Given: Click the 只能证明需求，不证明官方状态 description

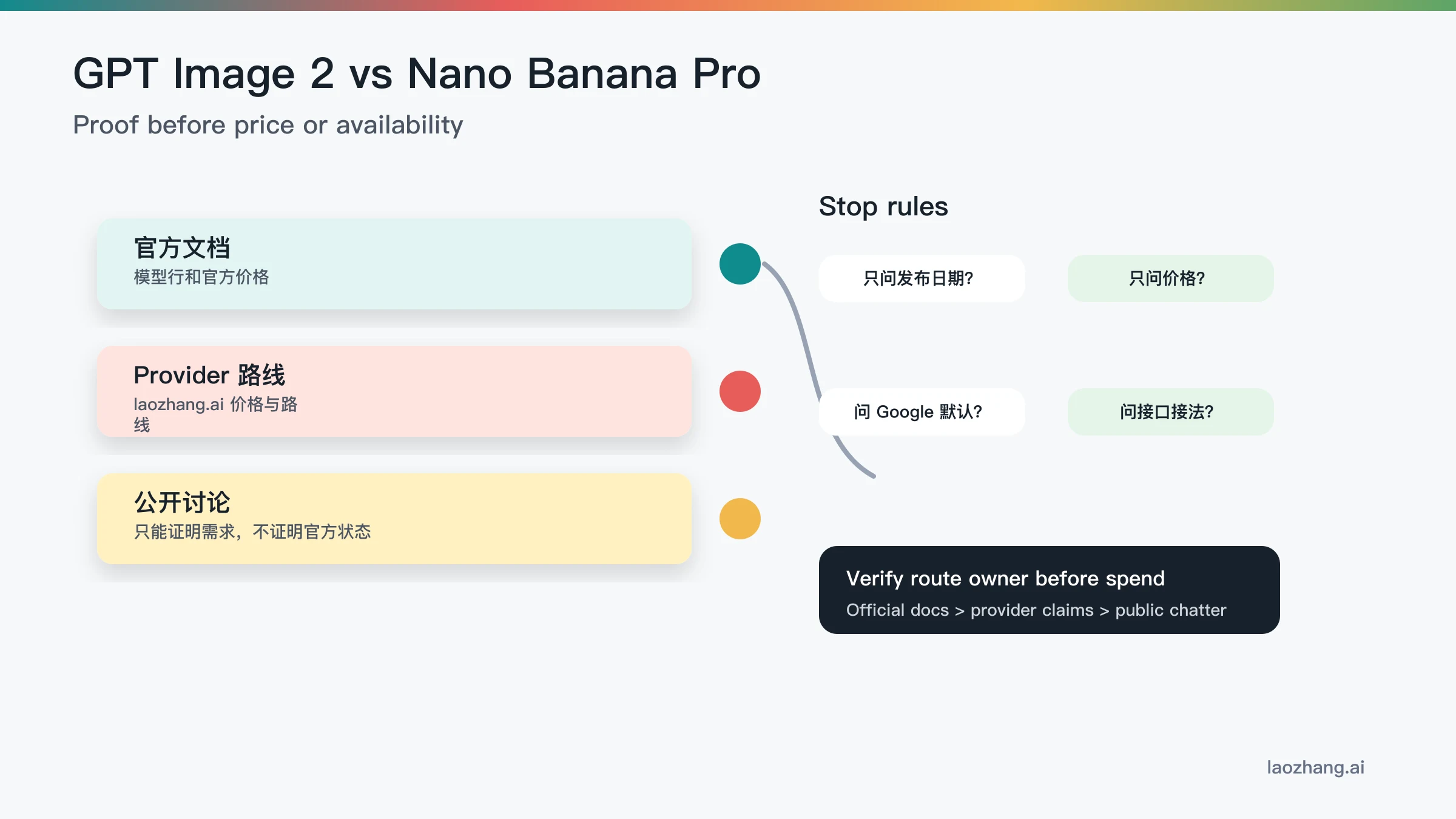Looking at the screenshot, I should (252, 532).
